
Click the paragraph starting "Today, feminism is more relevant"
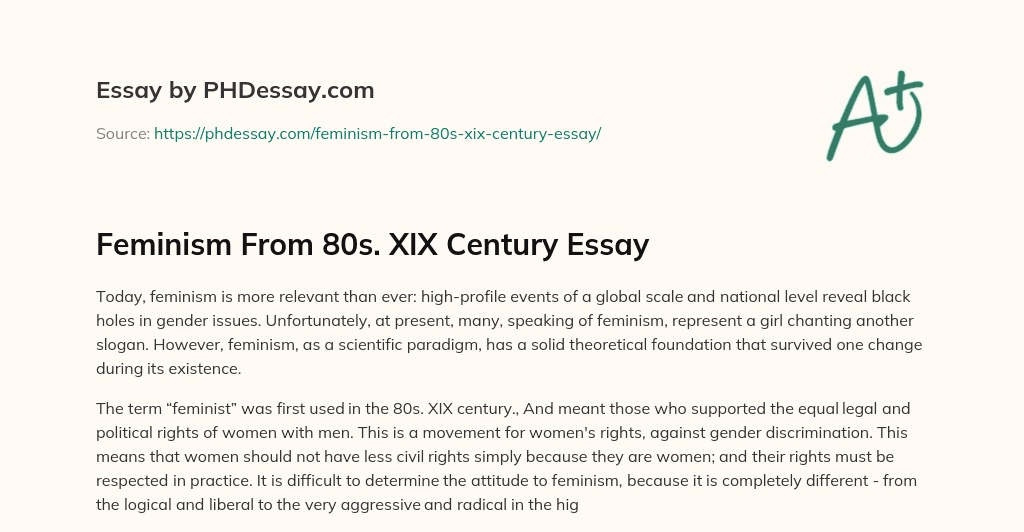(509, 332)
